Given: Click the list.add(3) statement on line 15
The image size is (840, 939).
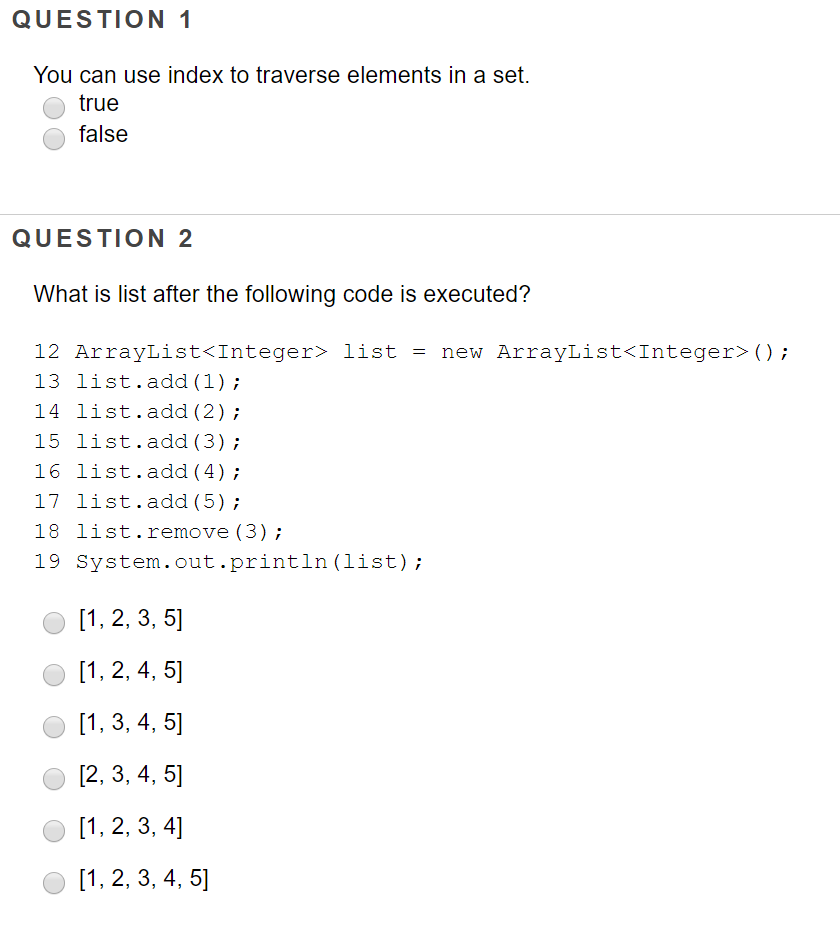Looking at the screenshot, I should pos(157,441).
